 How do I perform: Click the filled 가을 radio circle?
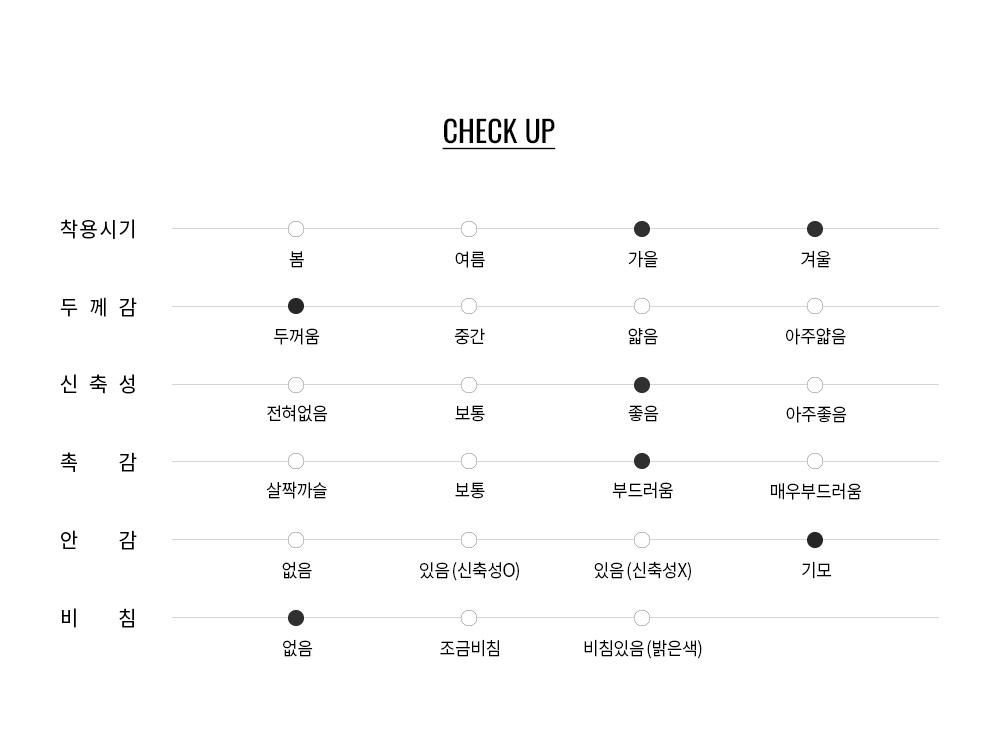(642, 229)
